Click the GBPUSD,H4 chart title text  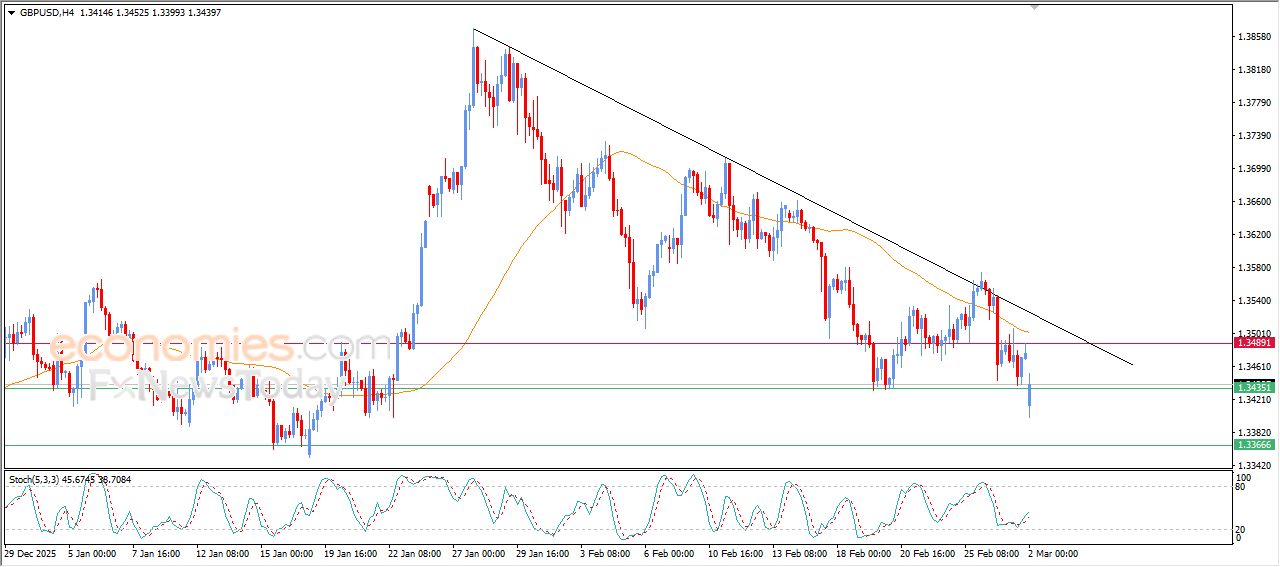click(45, 13)
